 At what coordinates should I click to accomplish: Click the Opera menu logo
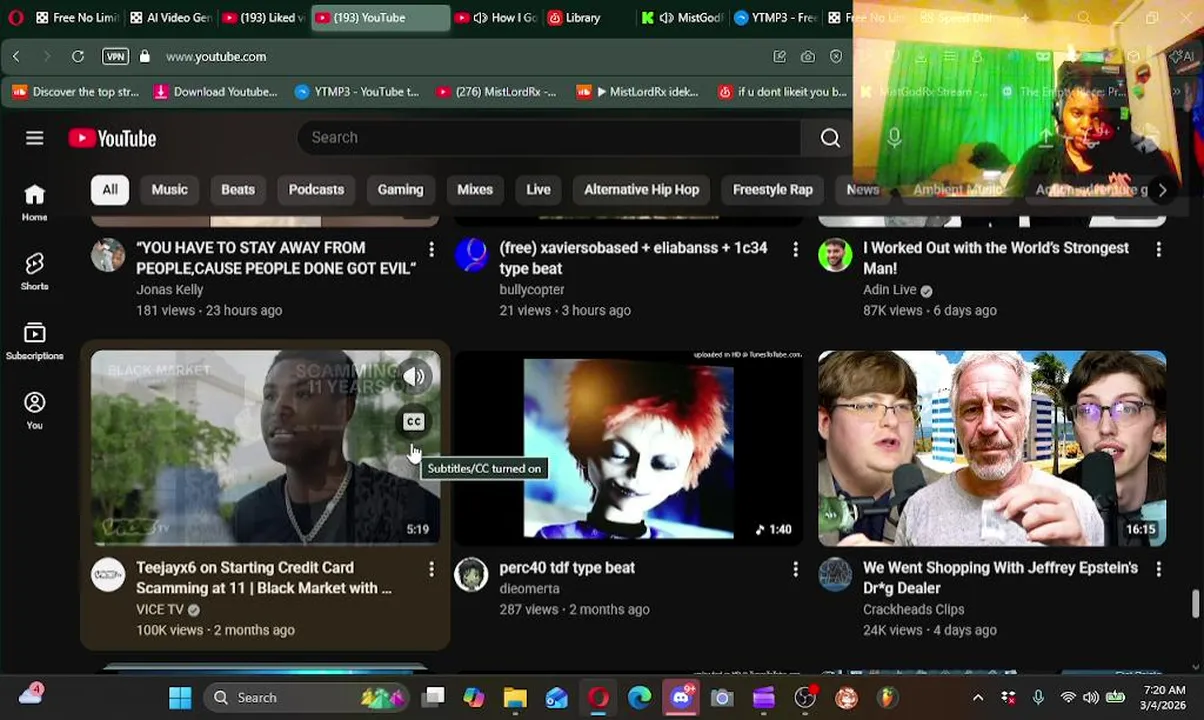pos(14,17)
